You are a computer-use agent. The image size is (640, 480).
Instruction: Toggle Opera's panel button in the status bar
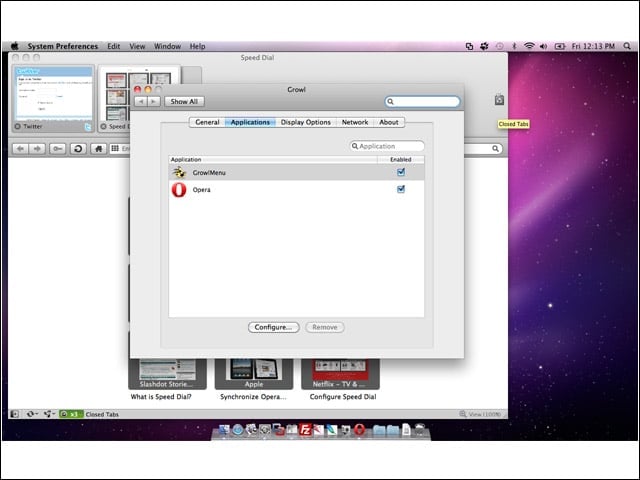click(14, 414)
